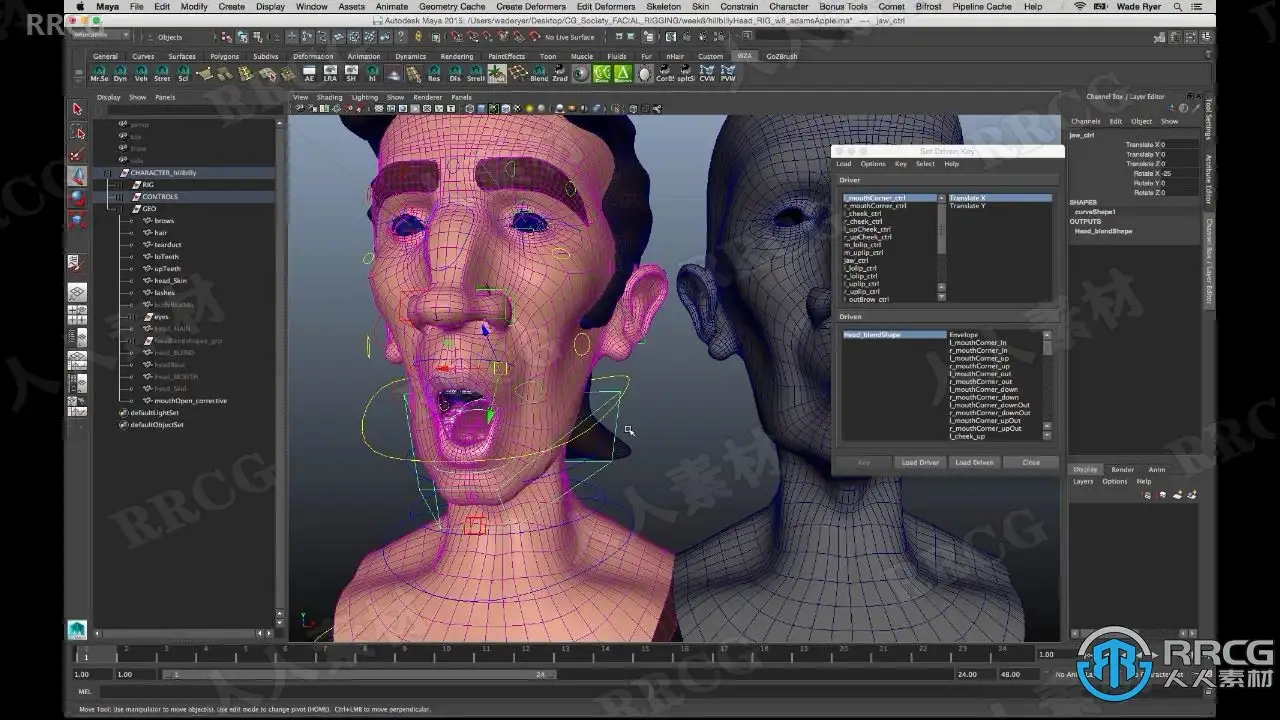This screenshot has height=720, width=1280.
Task: Pick the Paint Selection tool
Action: [77, 154]
